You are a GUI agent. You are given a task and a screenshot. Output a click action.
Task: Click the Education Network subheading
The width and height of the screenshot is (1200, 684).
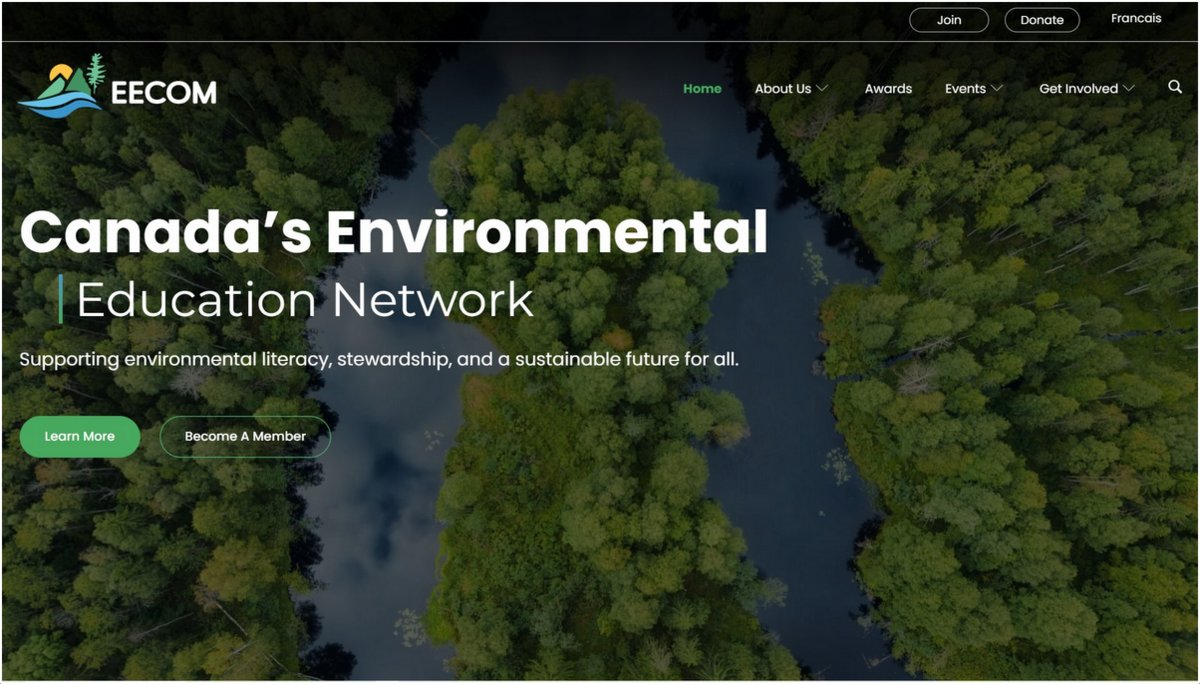305,299
